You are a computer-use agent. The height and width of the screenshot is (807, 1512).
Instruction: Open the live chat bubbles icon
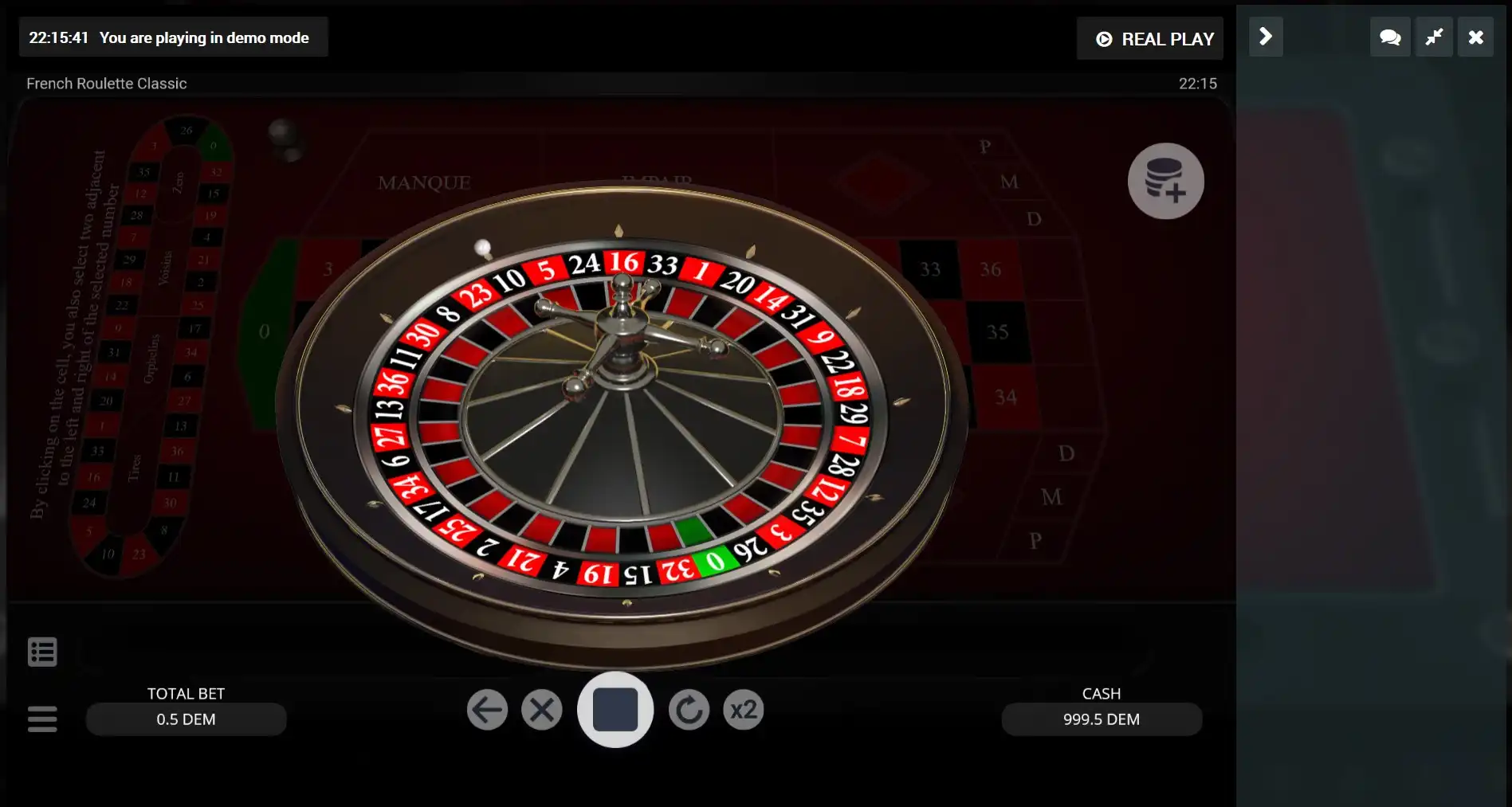pos(1390,37)
